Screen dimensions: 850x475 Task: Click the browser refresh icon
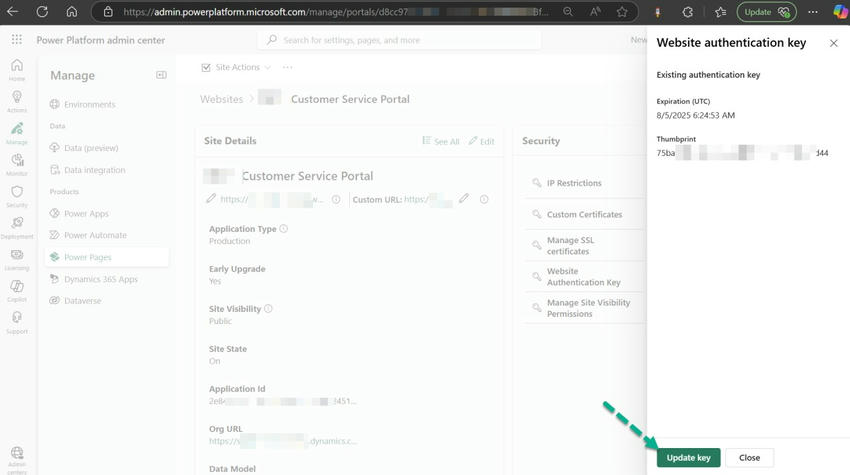point(42,12)
